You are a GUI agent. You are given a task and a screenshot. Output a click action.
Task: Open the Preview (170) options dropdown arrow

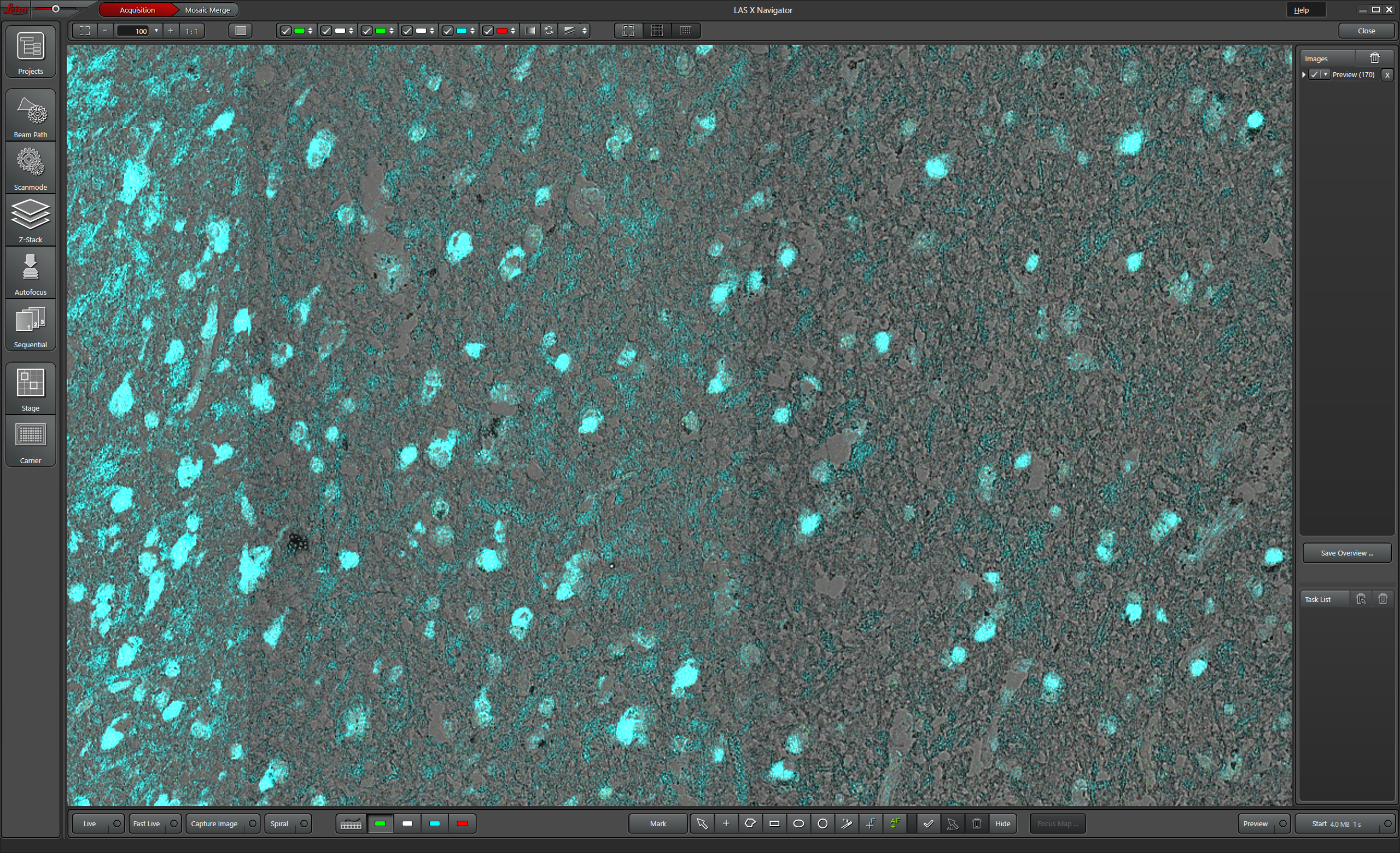(x=1326, y=74)
